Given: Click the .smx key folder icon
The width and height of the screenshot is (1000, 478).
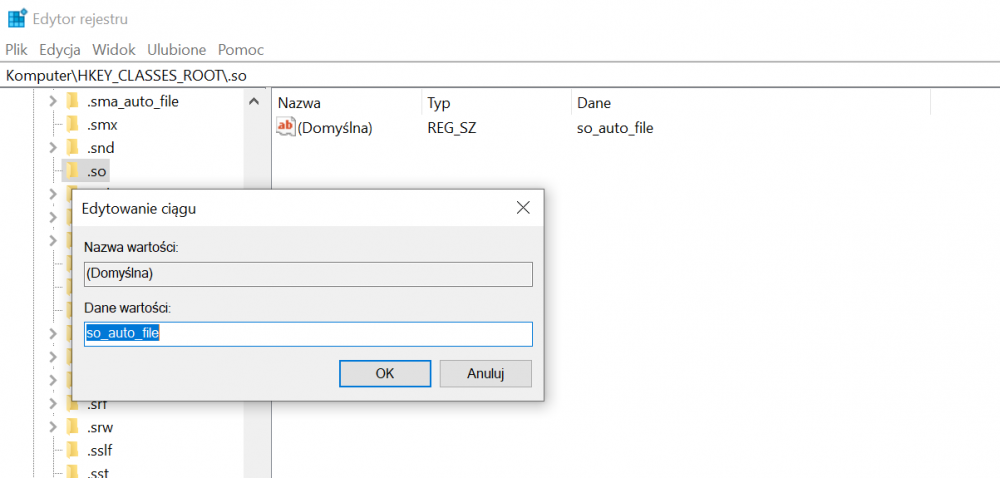Looking at the screenshot, I should pos(72,124).
